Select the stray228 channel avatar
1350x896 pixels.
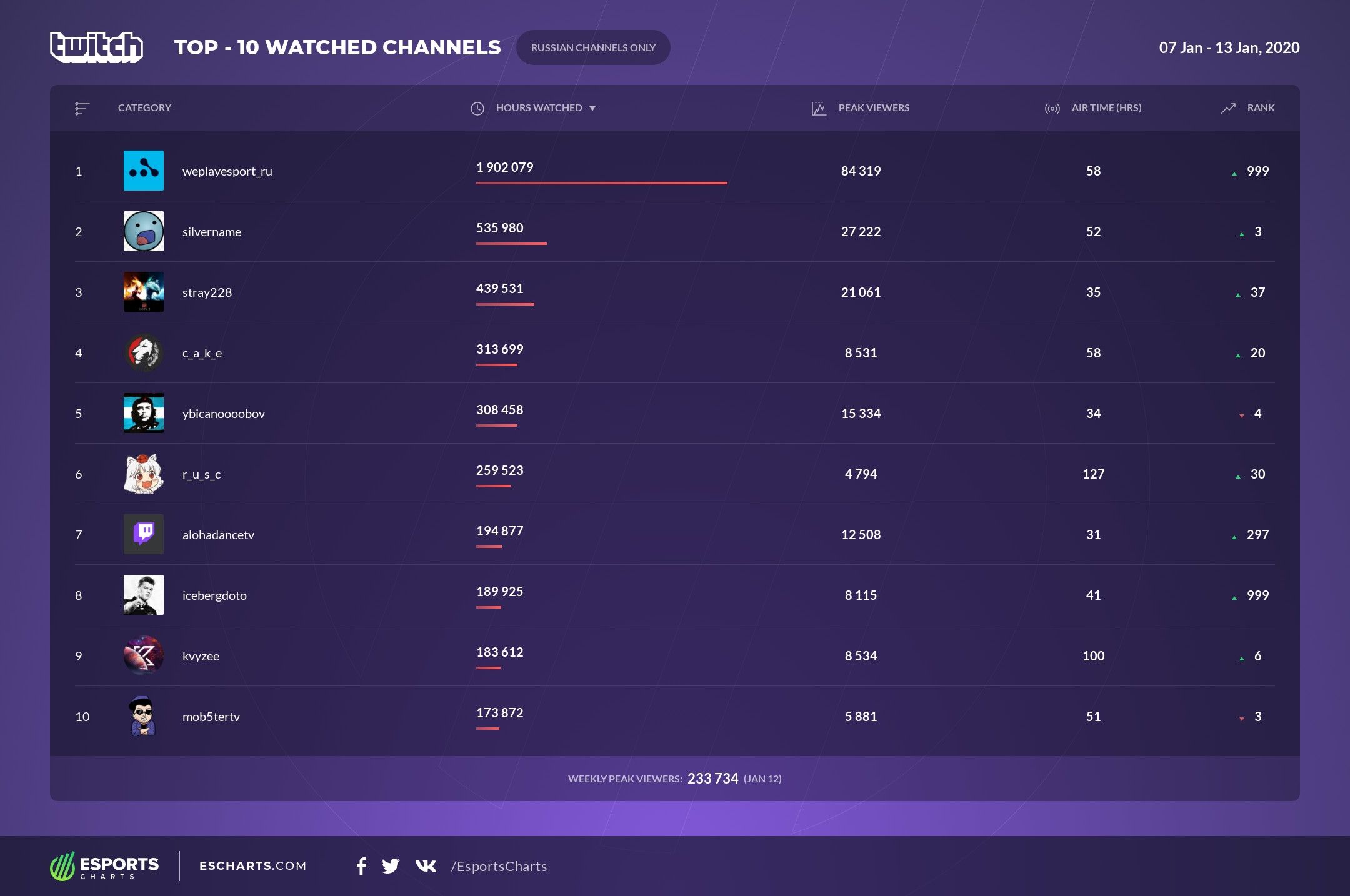(144, 292)
